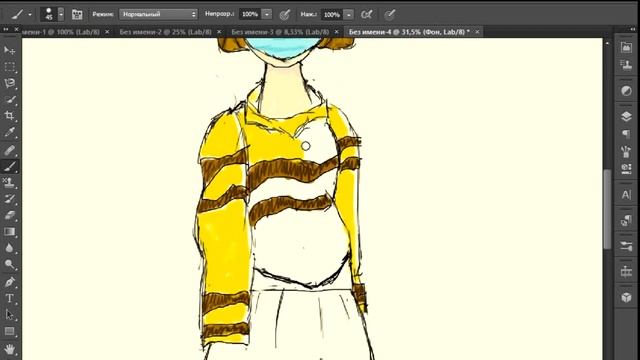The height and width of the screenshot is (360, 640).
Task: Open the Paragraph panel icon
Action: click(626, 134)
